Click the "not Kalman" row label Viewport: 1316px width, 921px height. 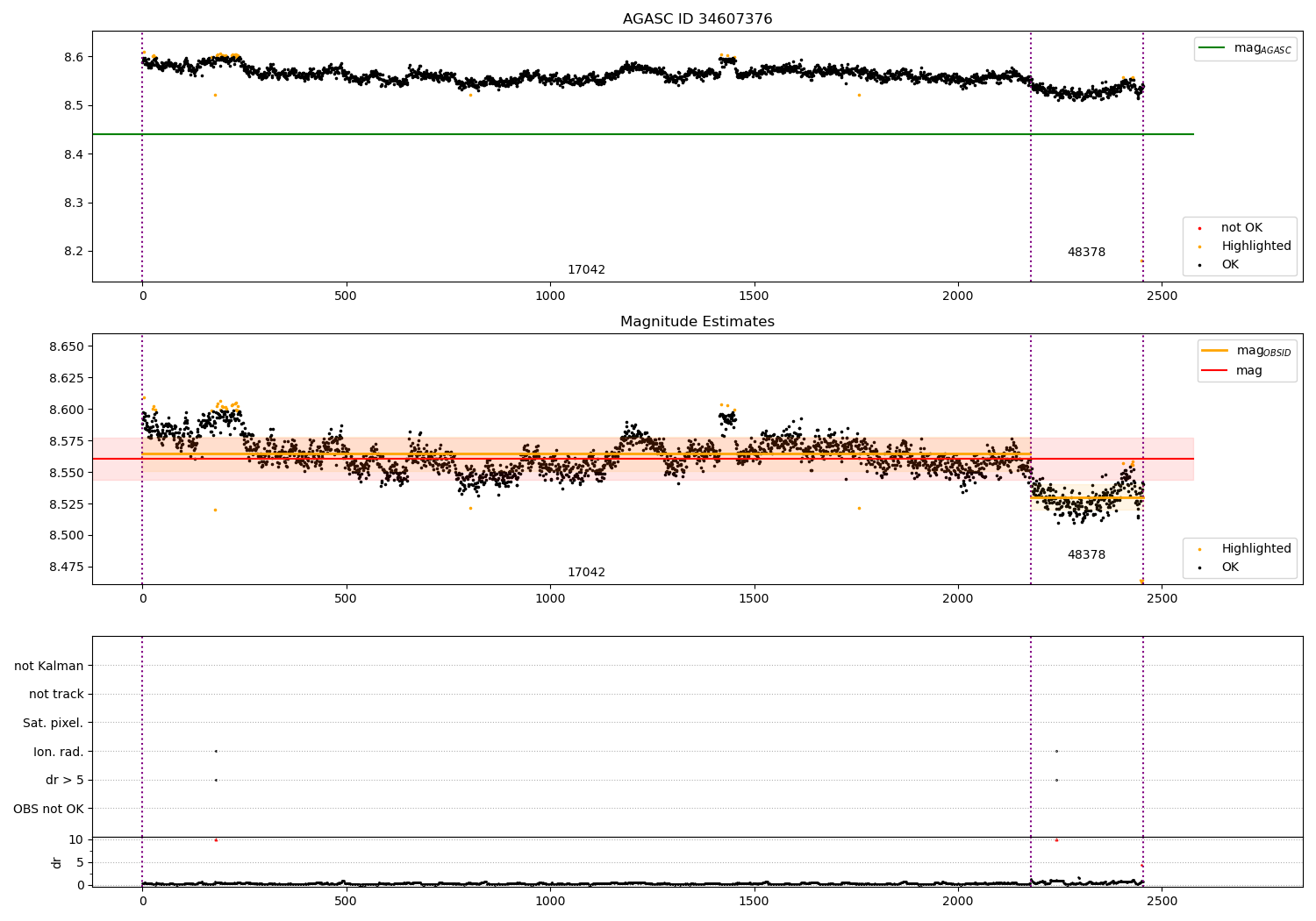coord(49,667)
